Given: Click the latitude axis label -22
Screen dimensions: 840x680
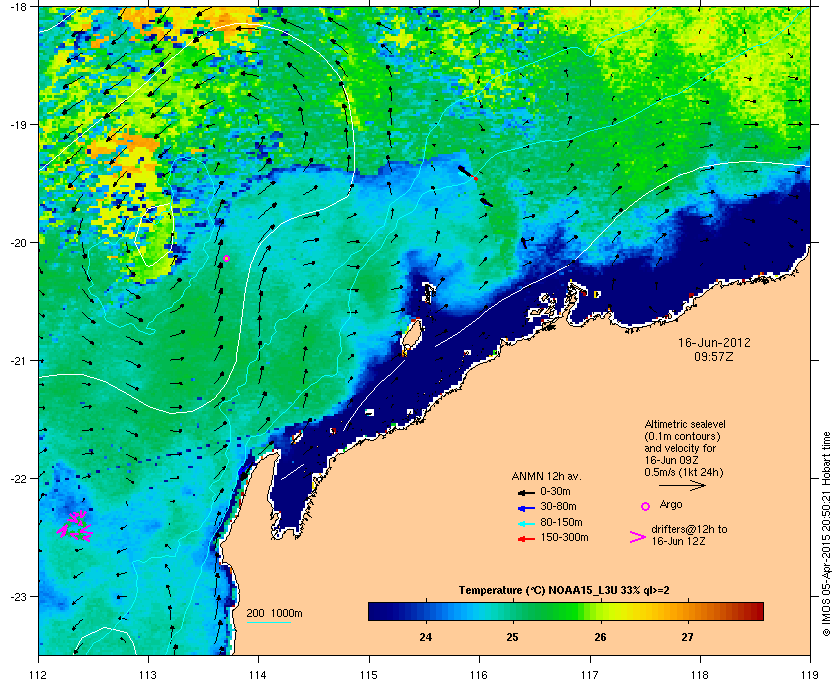Looking at the screenshot, I should (18, 479).
